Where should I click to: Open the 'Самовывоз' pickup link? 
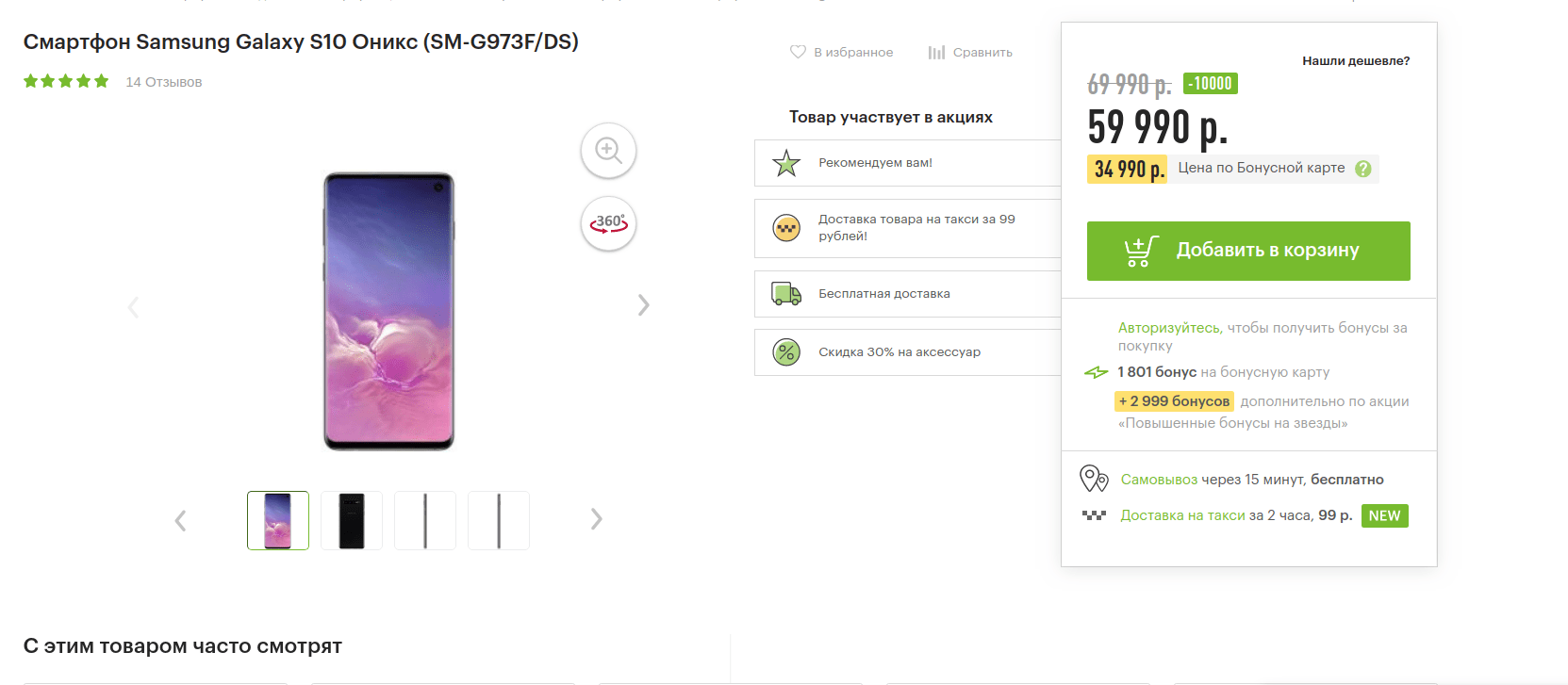tap(1159, 480)
